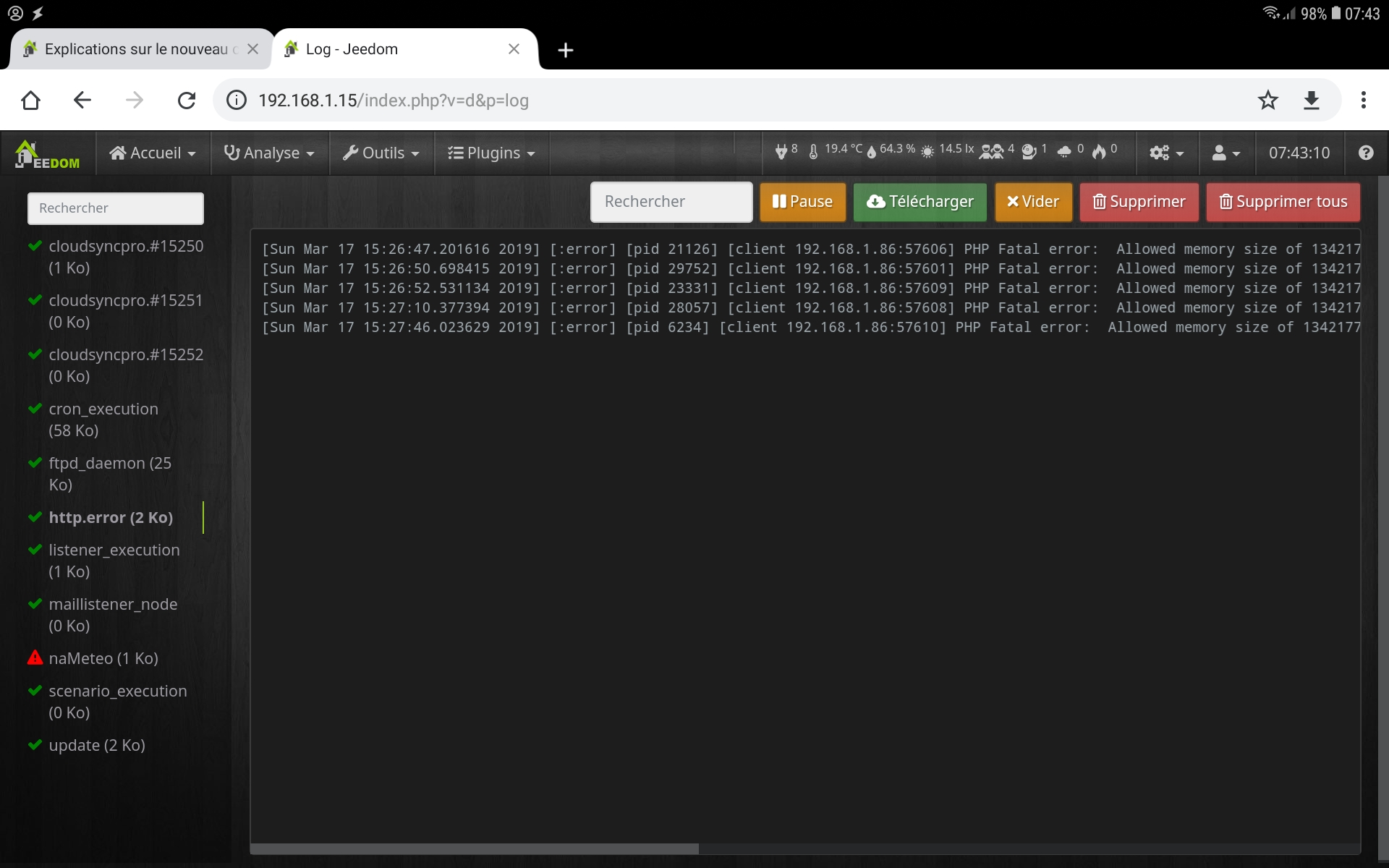Click the address bar URL
1389x868 pixels.
pyautogui.click(x=394, y=100)
